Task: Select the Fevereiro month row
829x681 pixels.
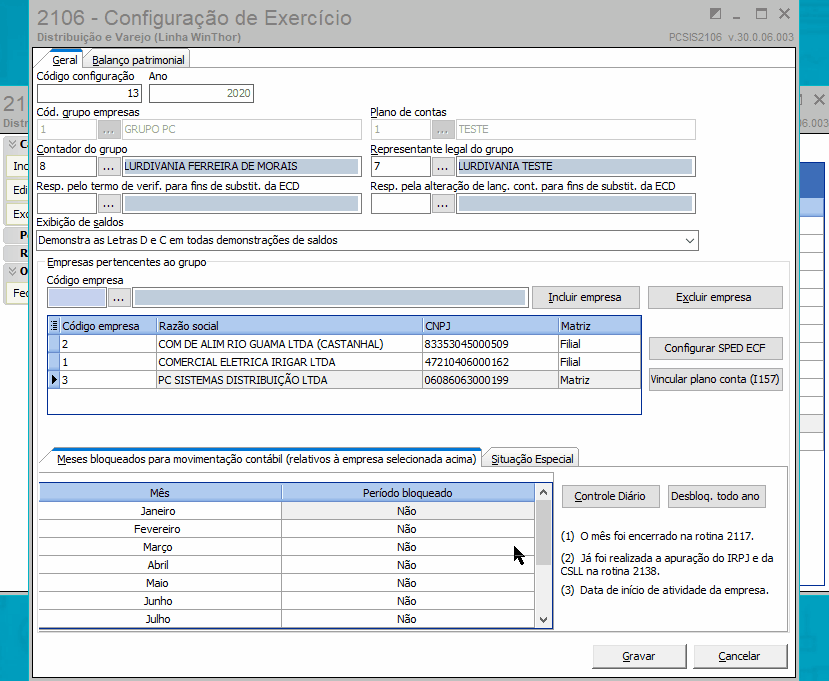Action: 287,529
